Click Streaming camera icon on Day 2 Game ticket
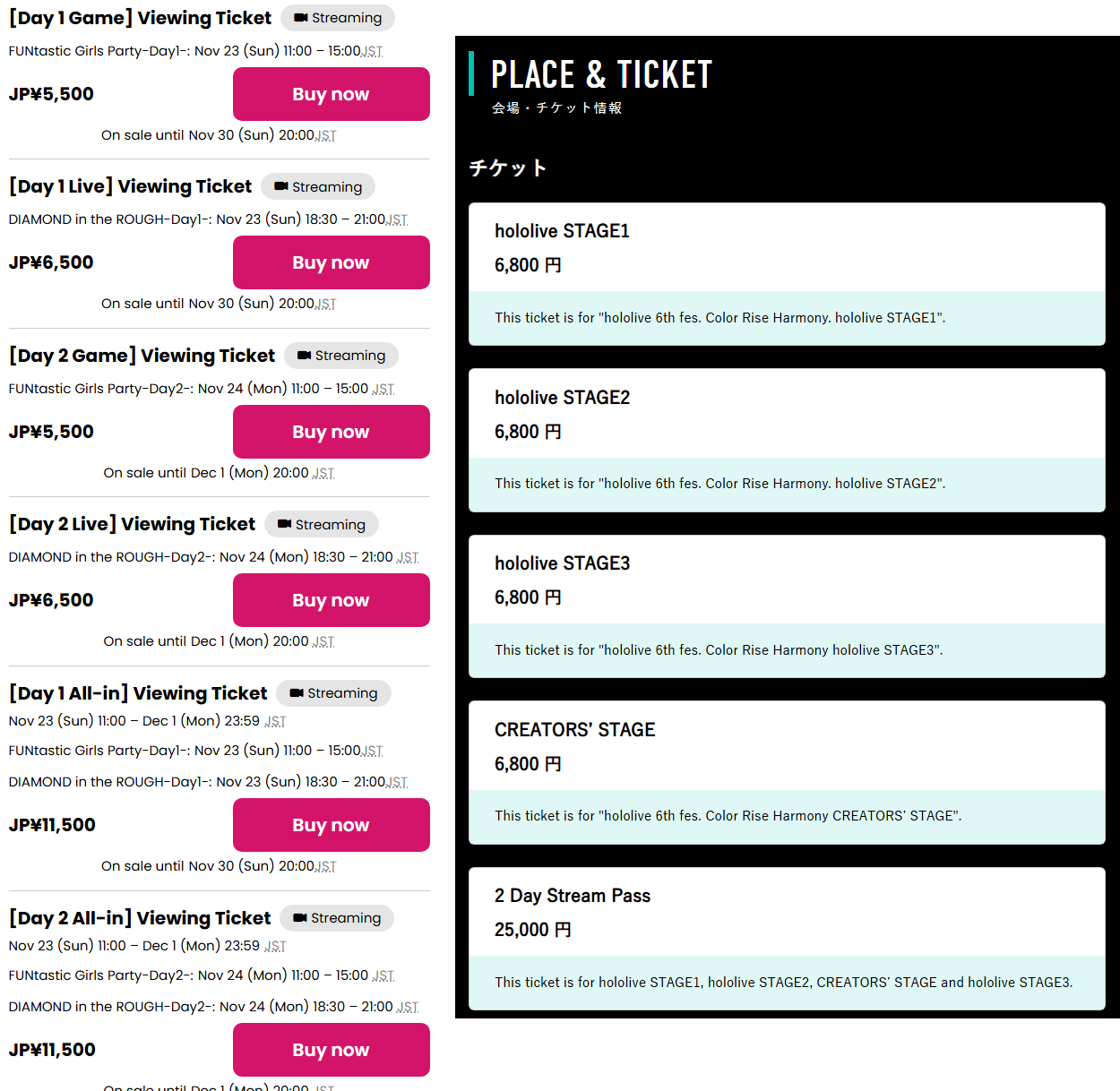The height and width of the screenshot is (1091, 1120). (305, 356)
